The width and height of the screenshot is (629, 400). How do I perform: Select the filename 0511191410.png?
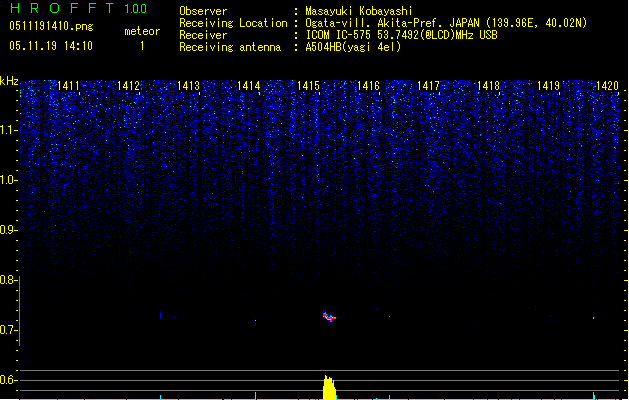click(51, 26)
